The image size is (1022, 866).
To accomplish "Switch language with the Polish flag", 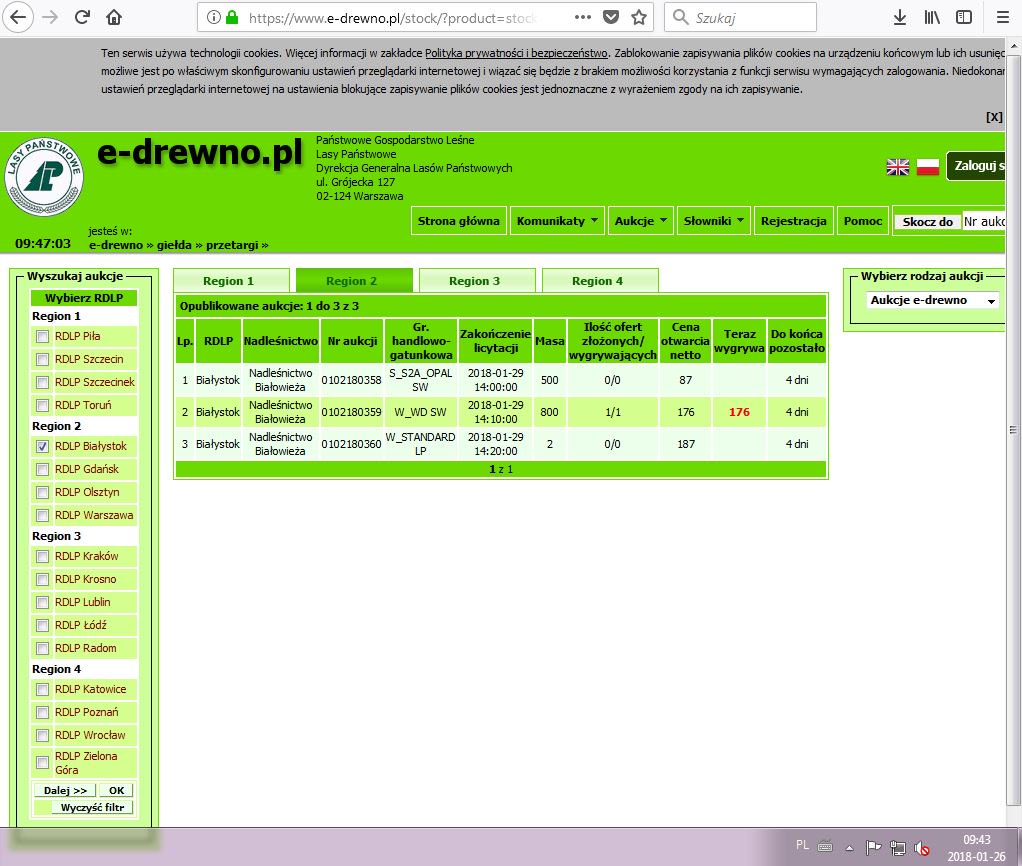I will 927,167.
